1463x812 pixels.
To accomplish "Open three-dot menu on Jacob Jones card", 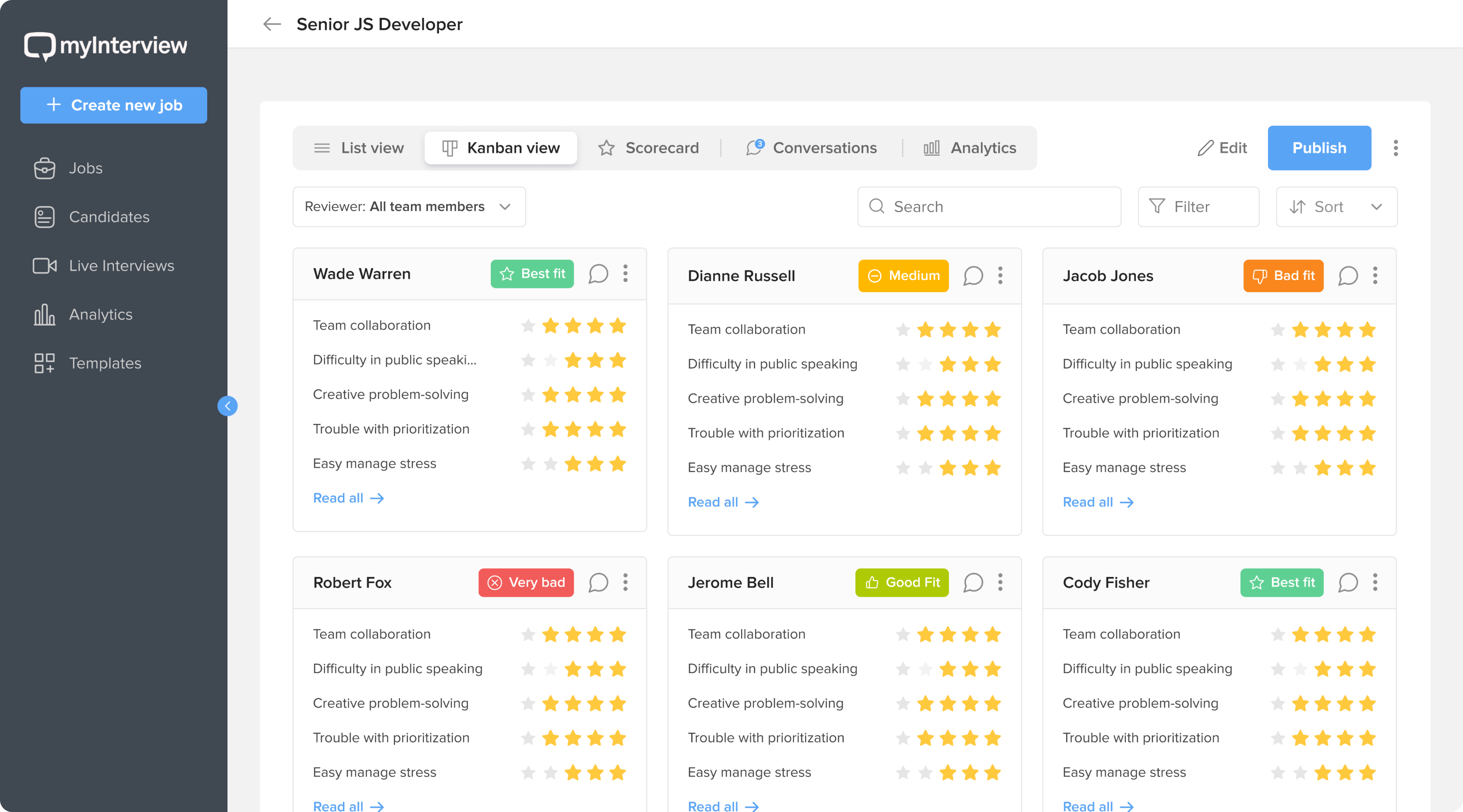I will coord(1375,276).
